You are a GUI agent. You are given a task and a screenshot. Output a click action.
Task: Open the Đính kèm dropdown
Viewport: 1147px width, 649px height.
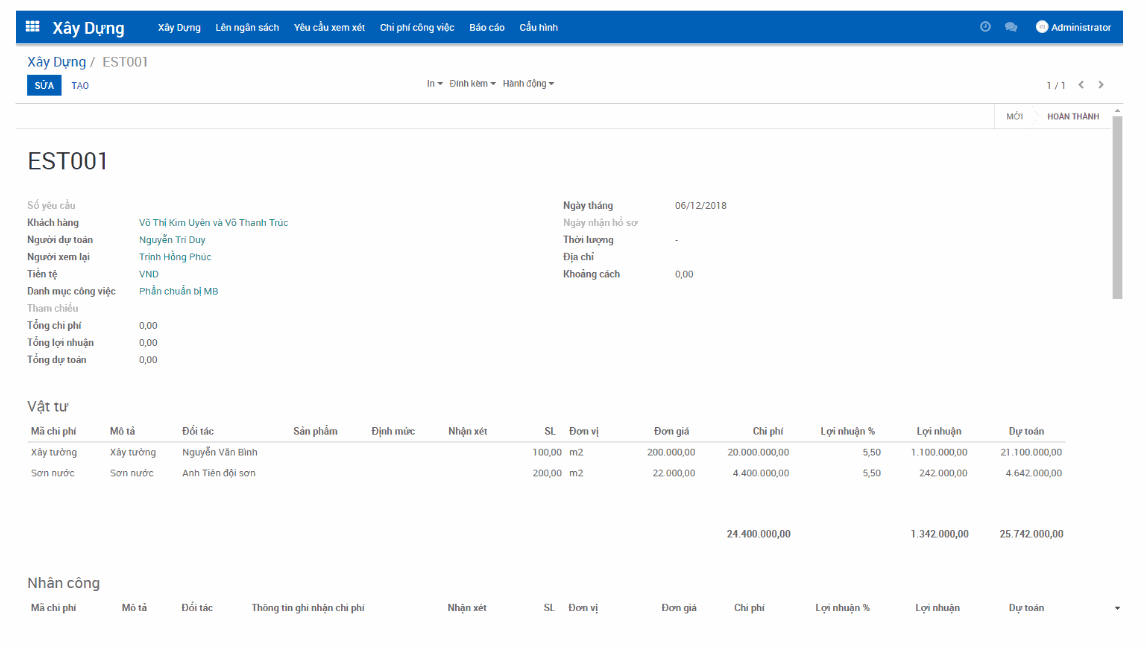coord(470,83)
